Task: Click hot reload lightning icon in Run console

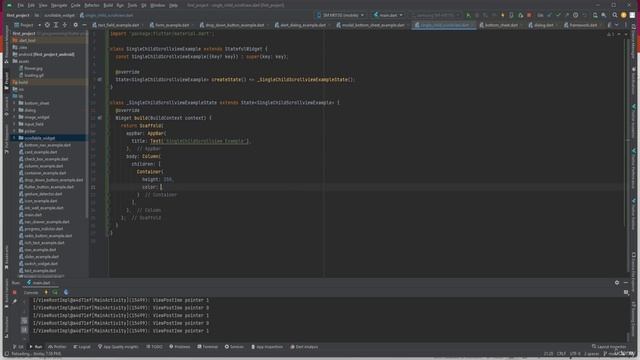Action: [x=46, y=292]
